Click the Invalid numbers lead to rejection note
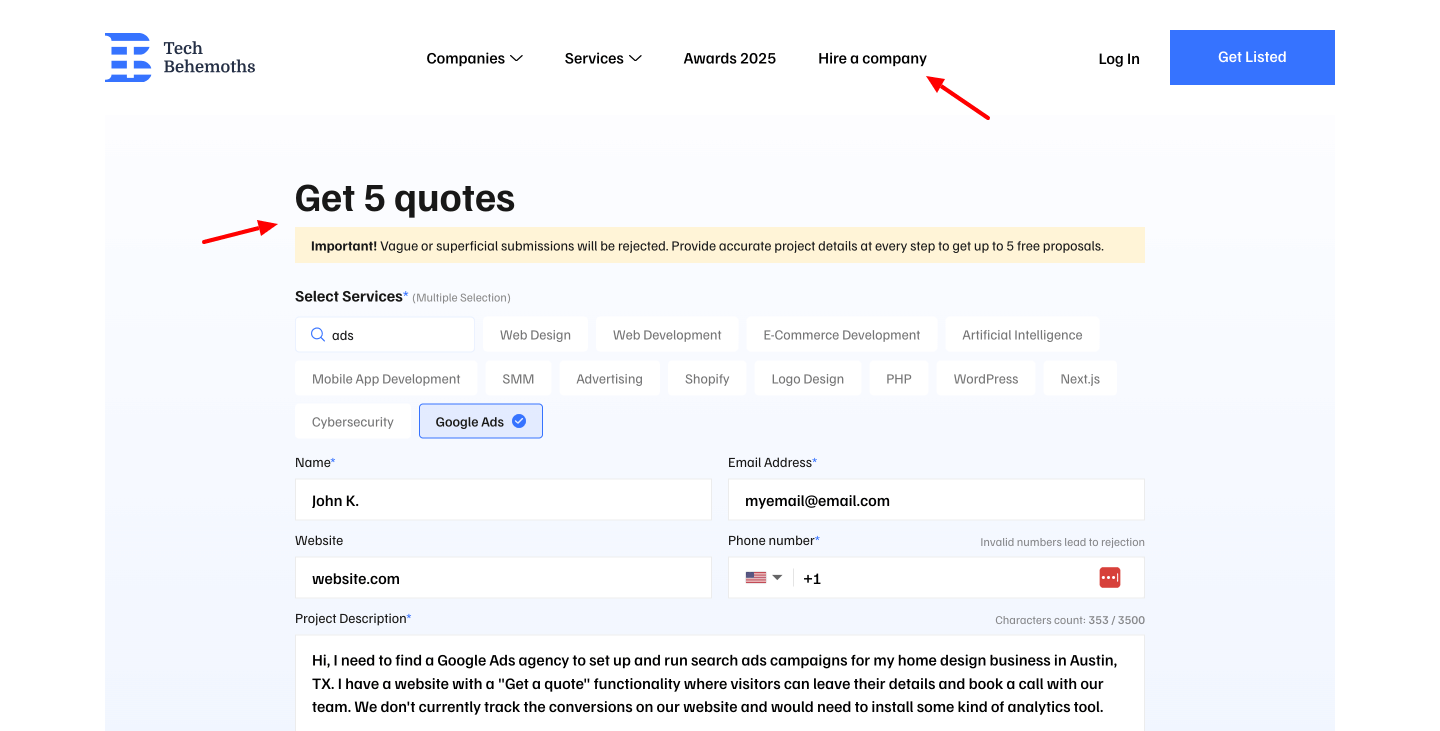Viewport: 1440px width, 731px height. (x=1062, y=542)
